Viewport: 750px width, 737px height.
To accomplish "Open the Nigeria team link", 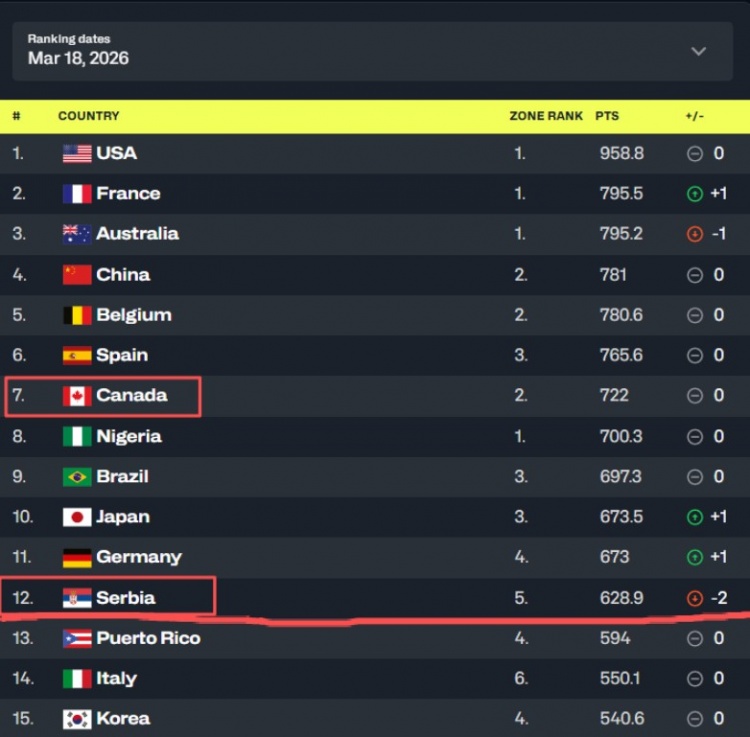I will click(x=128, y=436).
